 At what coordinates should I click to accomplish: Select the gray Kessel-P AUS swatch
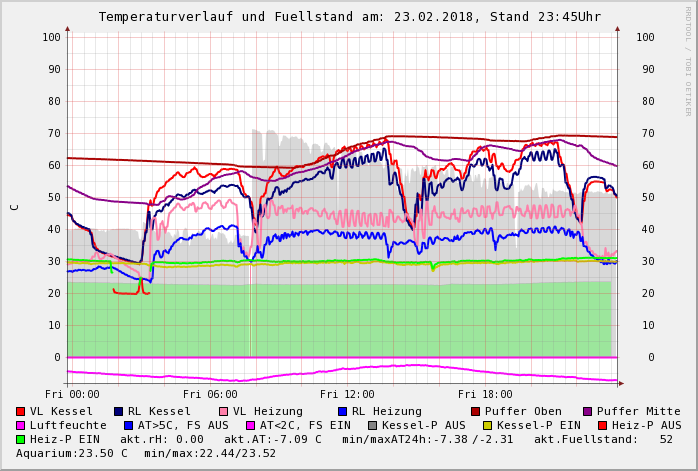point(371,425)
